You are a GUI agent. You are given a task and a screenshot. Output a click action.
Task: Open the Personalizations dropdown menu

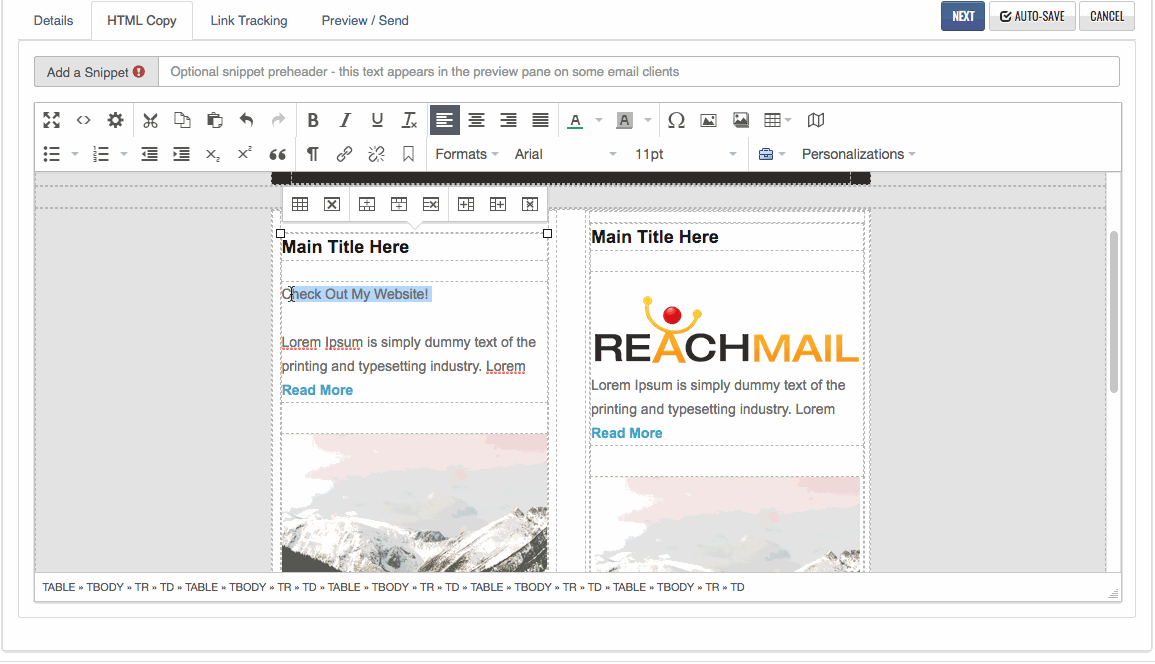[858, 154]
